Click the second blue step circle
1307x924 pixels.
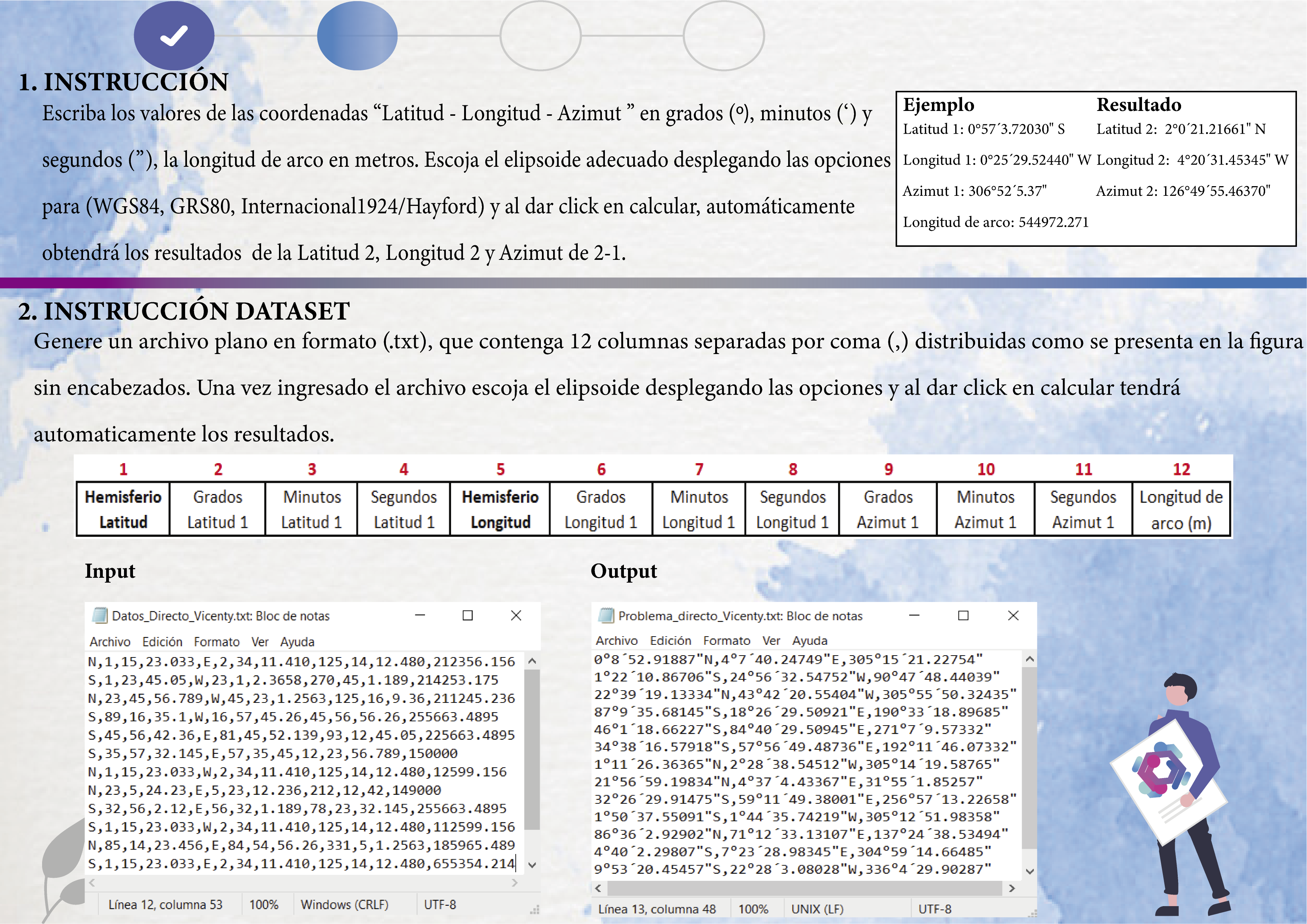[x=357, y=35]
